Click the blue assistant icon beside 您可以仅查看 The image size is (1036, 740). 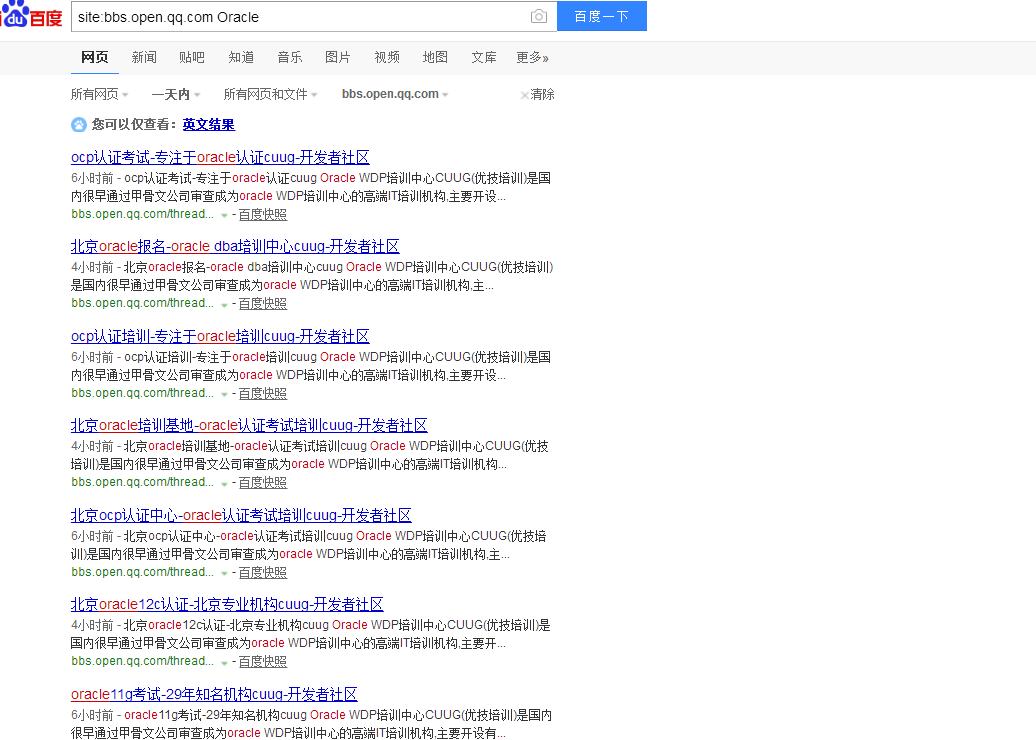click(78, 125)
